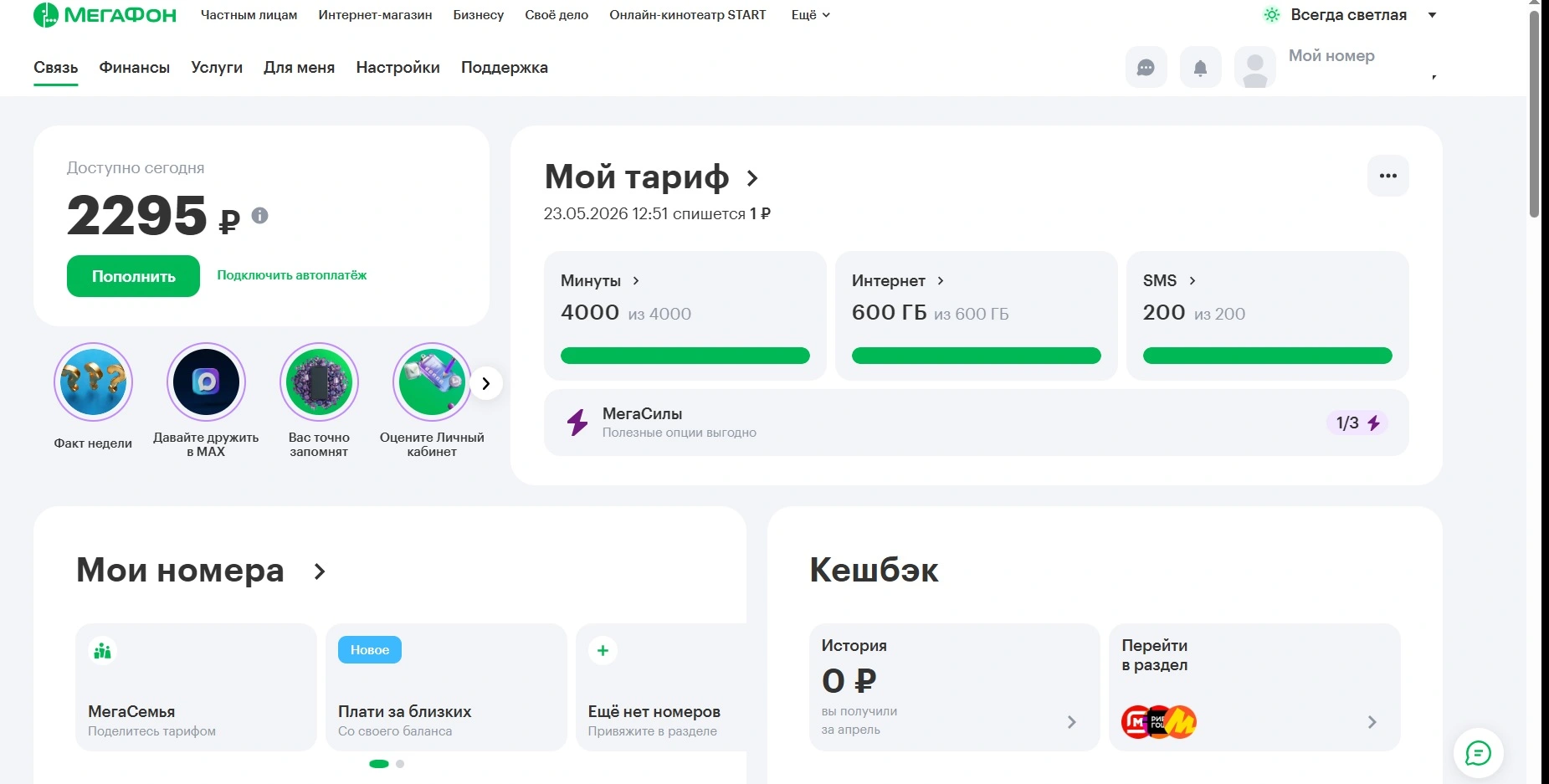Open cashback История chevron
The width and height of the screenshot is (1549, 784).
tap(1072, 722)
